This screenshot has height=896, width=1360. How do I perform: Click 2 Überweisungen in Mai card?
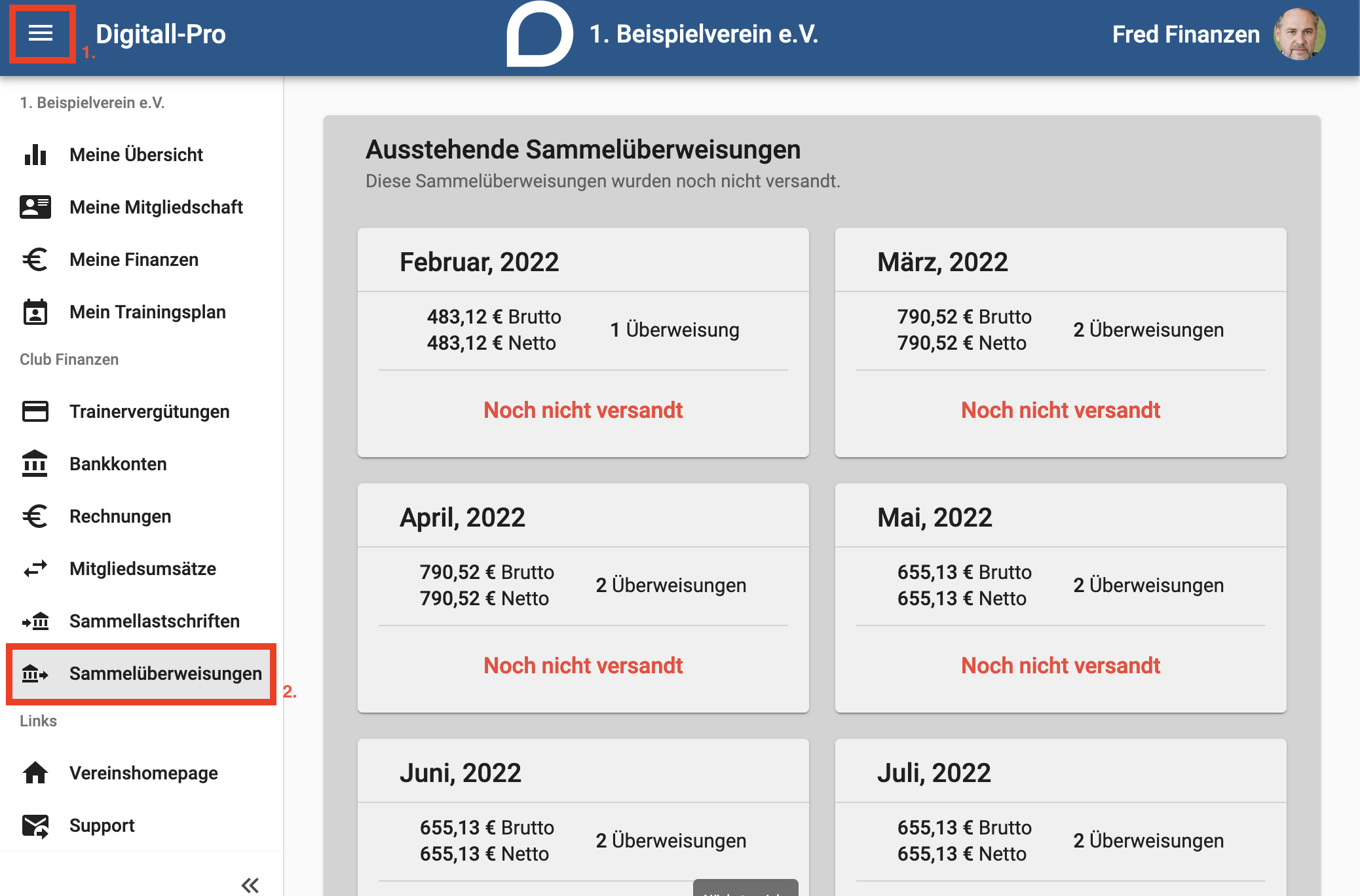click(x=1148, y=585)
